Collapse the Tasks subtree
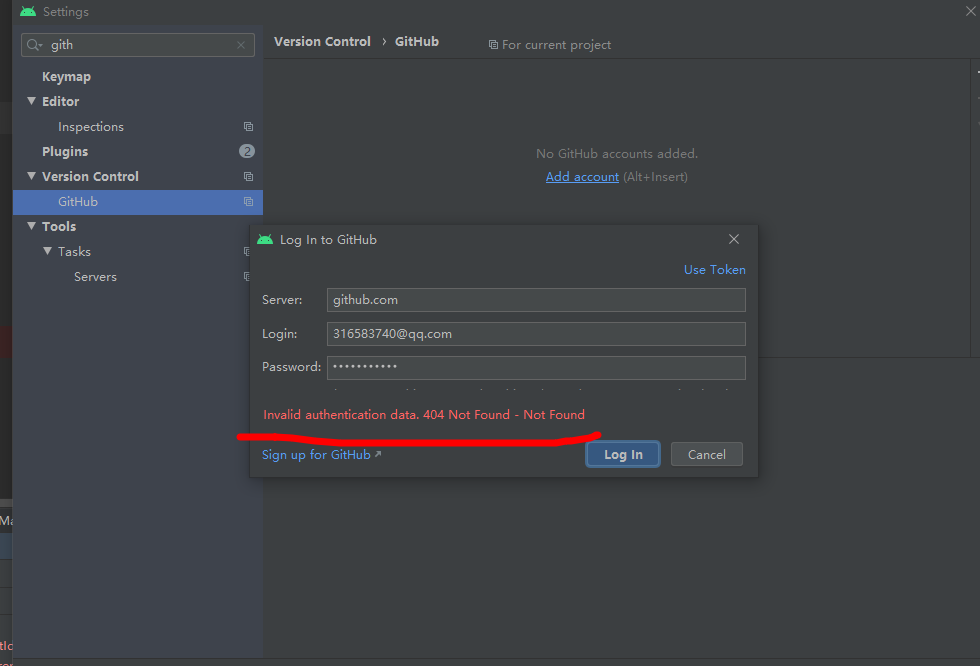 (x=48, y=251)
